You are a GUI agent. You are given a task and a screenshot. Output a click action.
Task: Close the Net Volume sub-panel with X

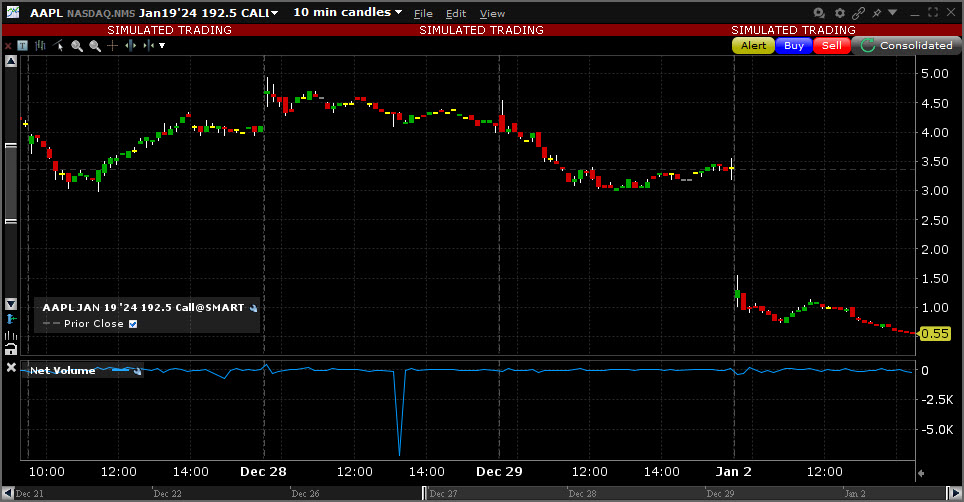coord(10,367)
